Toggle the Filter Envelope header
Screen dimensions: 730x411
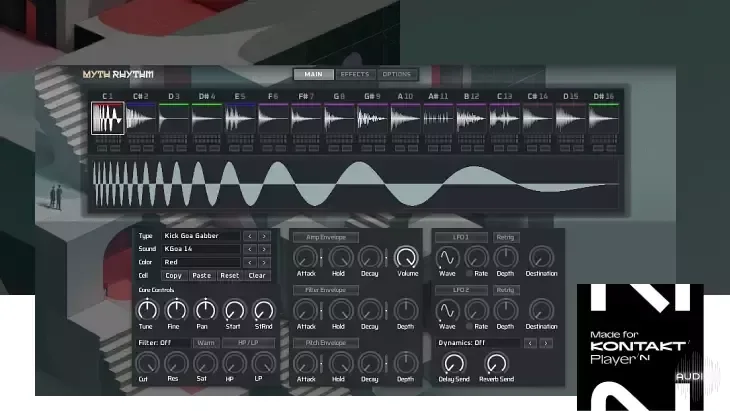[326, 290]
